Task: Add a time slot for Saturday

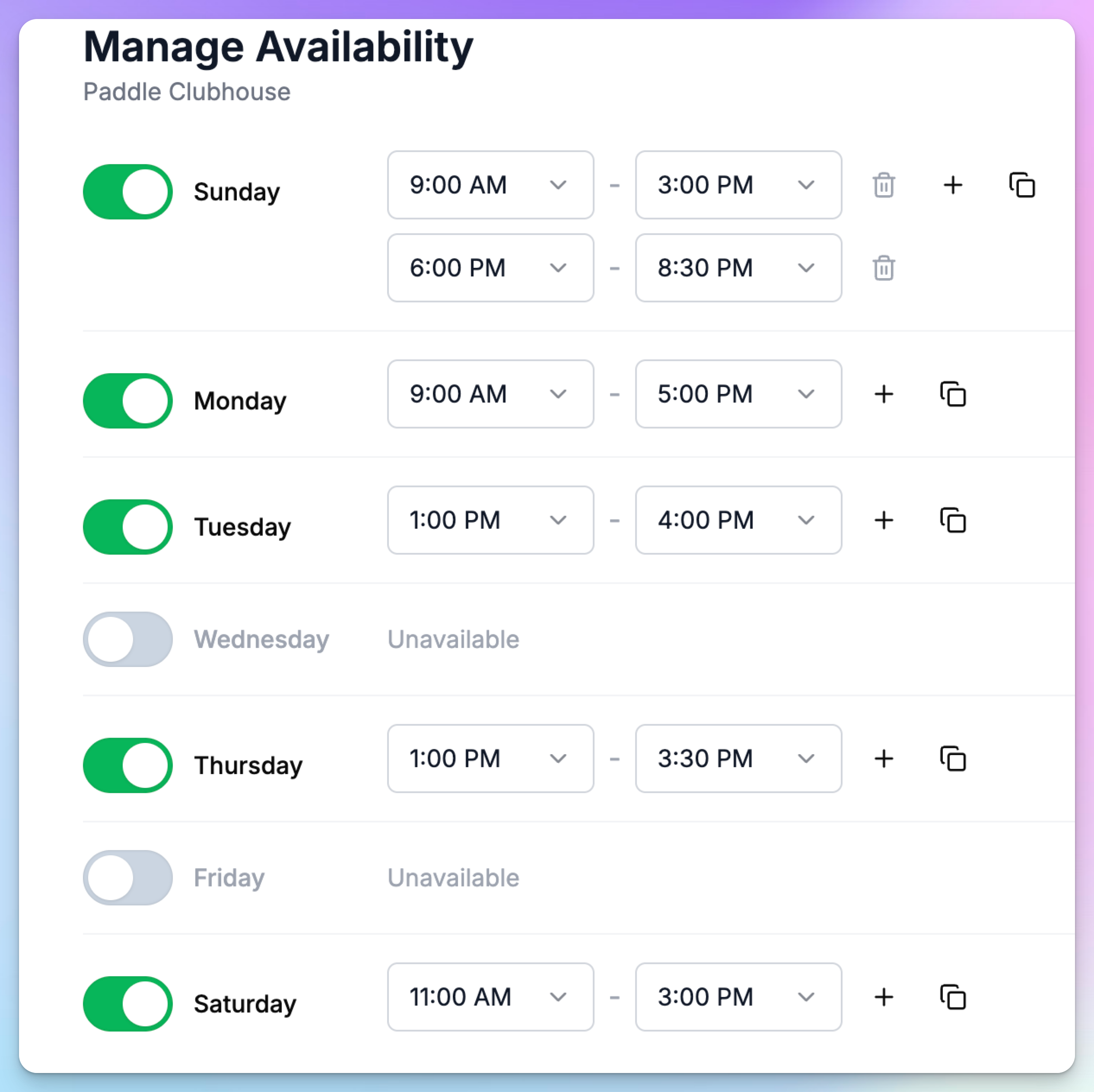Action: pyautogui.click(x=883, y=997)
